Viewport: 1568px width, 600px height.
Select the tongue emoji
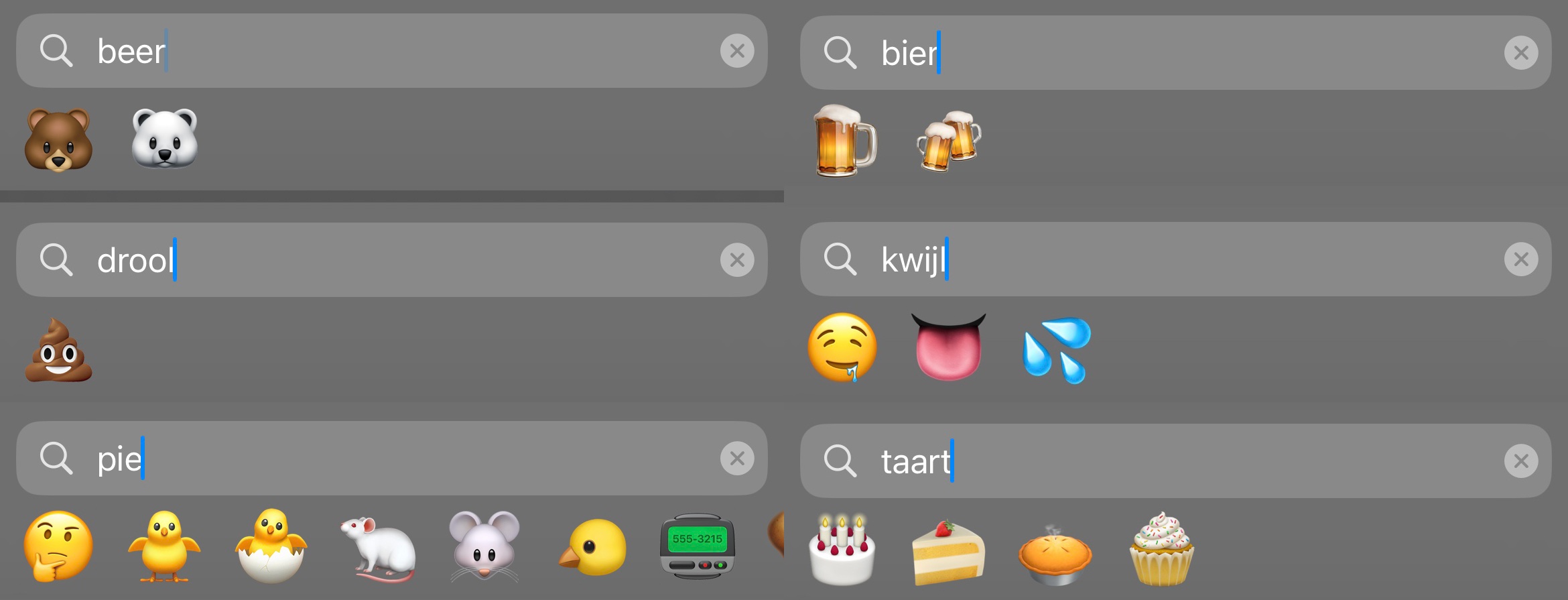[949, 347]
